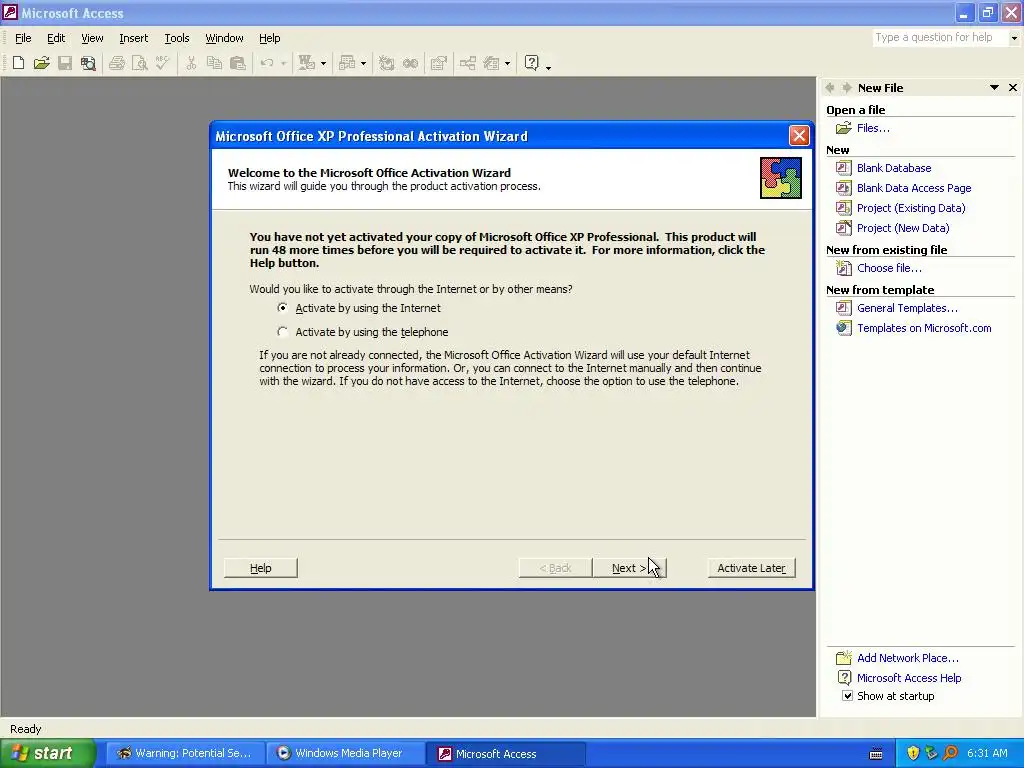Image resolution: width=1024 pixels, height=768 pixels.
Task: Close the Activation Wizard dialog
Action: point(799,135)
